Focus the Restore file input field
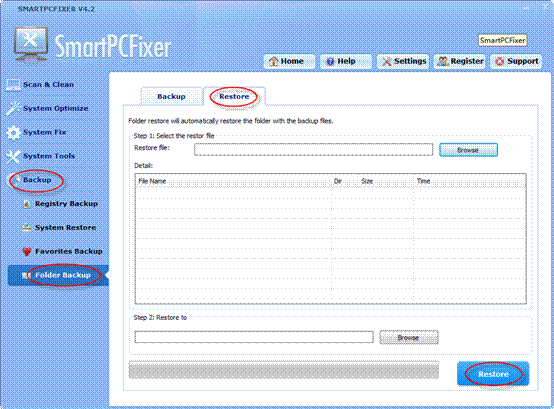This screenshot has width=554, height=409. (313, 149)
